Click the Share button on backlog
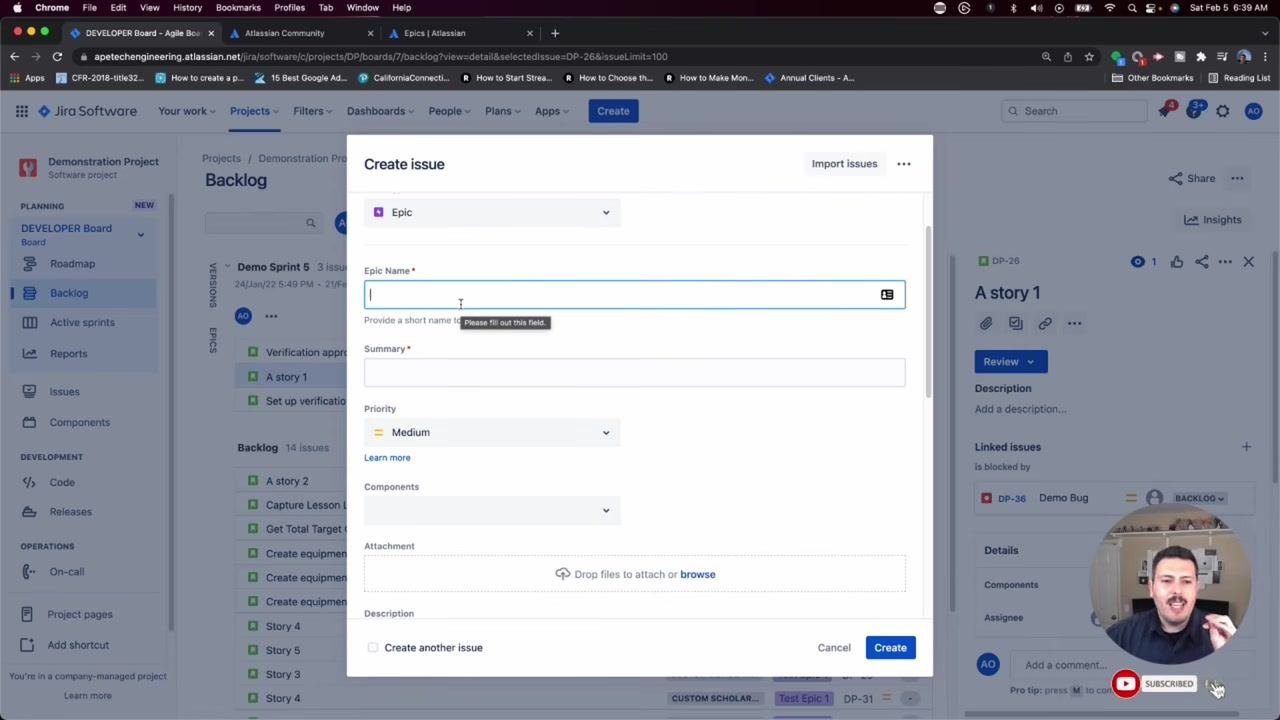This screenshot has width=1280, height=720. (1191, 179)
